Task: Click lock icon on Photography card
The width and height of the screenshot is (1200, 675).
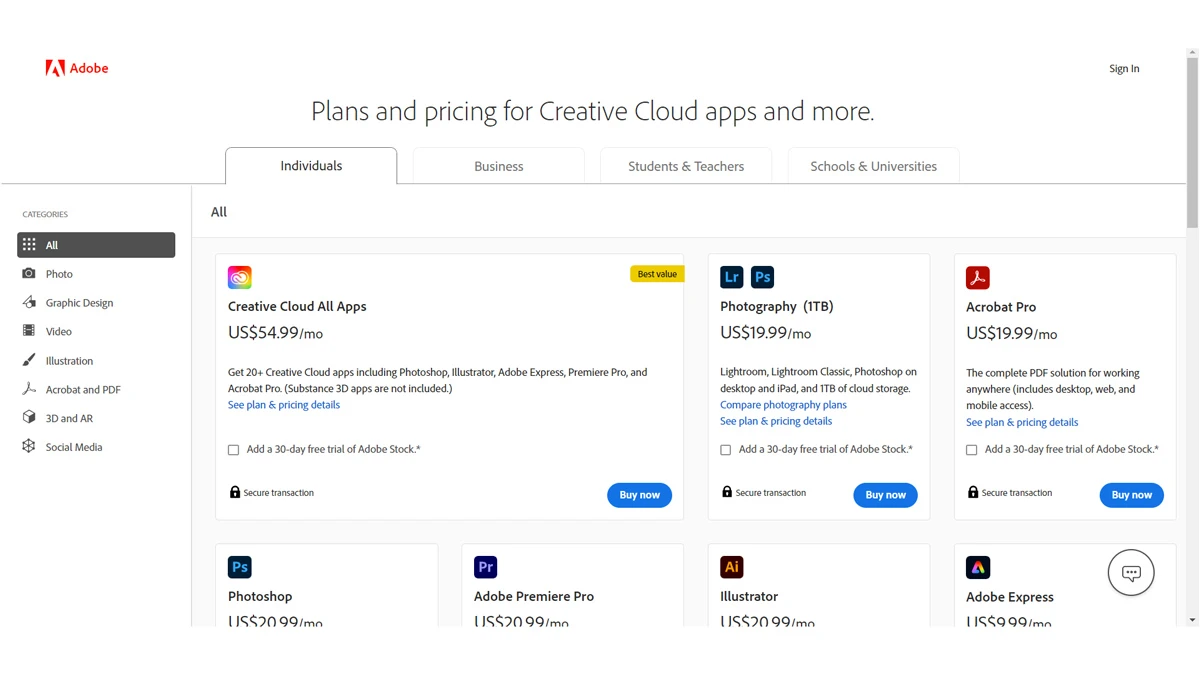Action: (x=727, y=492)
